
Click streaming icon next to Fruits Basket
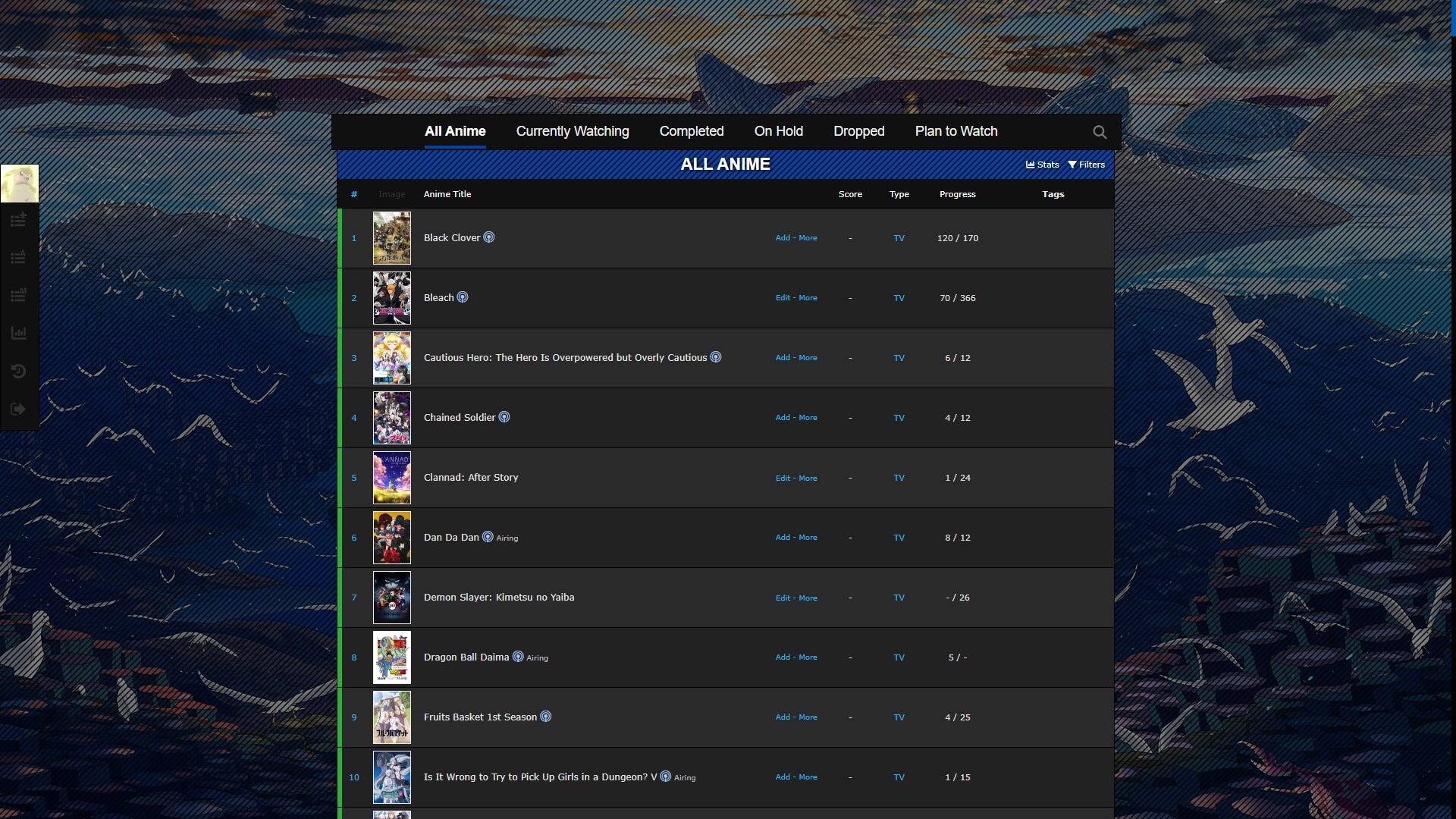[x=545, y=717]
